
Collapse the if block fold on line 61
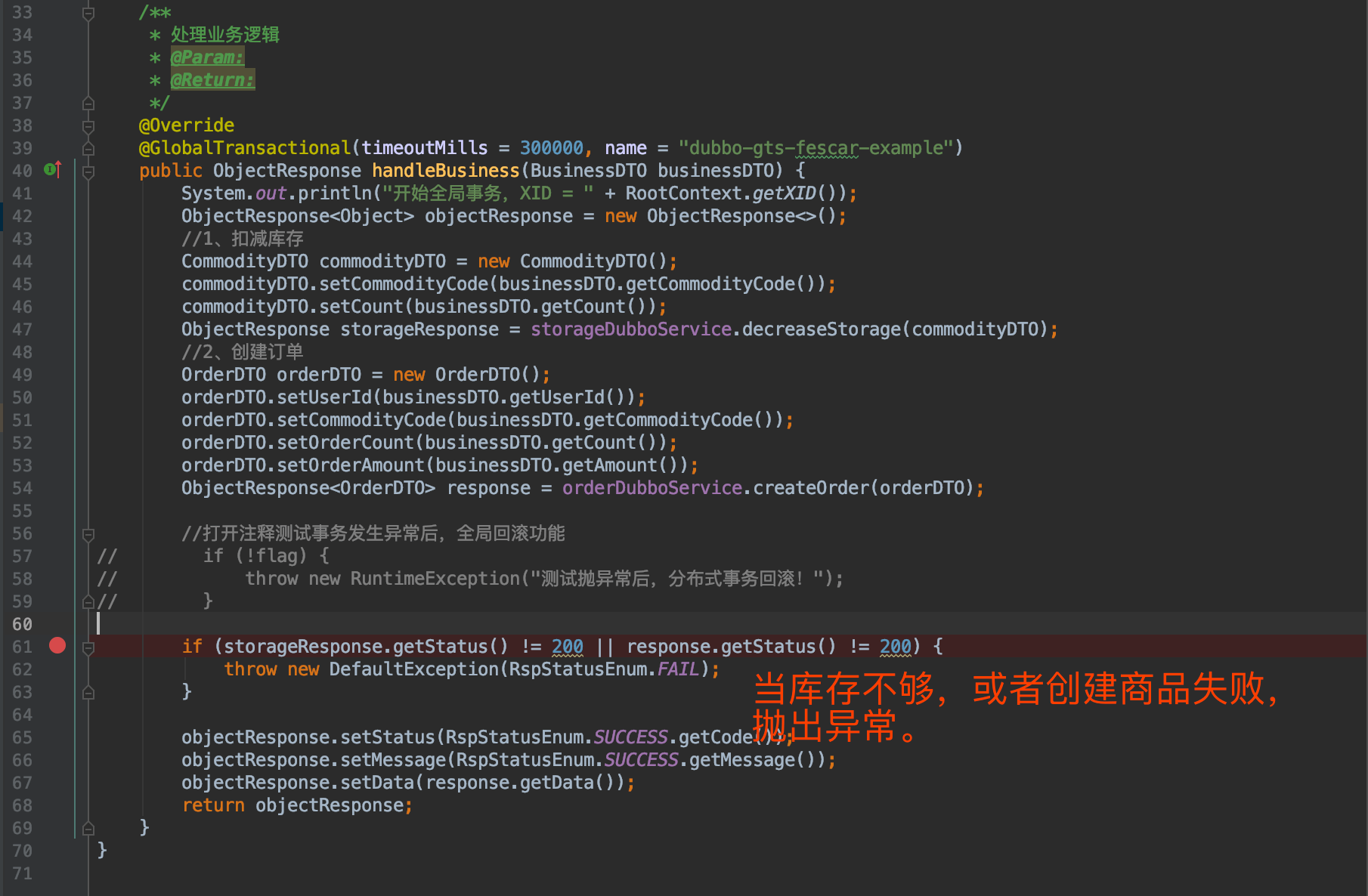click(88, 647)
